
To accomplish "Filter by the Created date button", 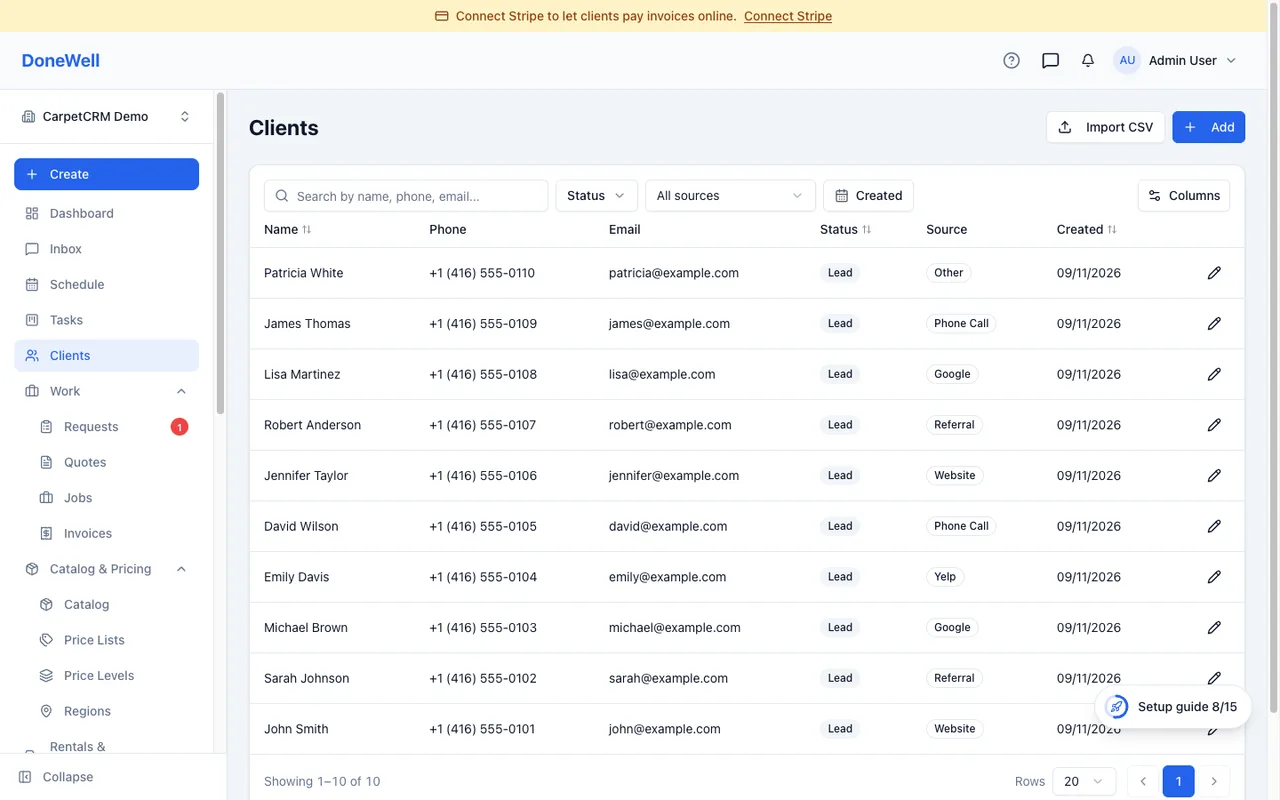I will tap(868, 196).
